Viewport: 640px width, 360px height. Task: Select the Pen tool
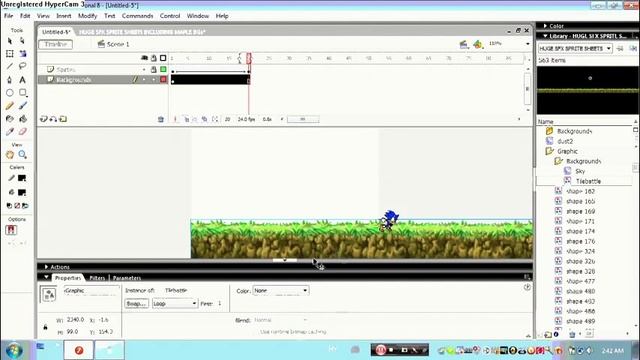pos(10,80)
